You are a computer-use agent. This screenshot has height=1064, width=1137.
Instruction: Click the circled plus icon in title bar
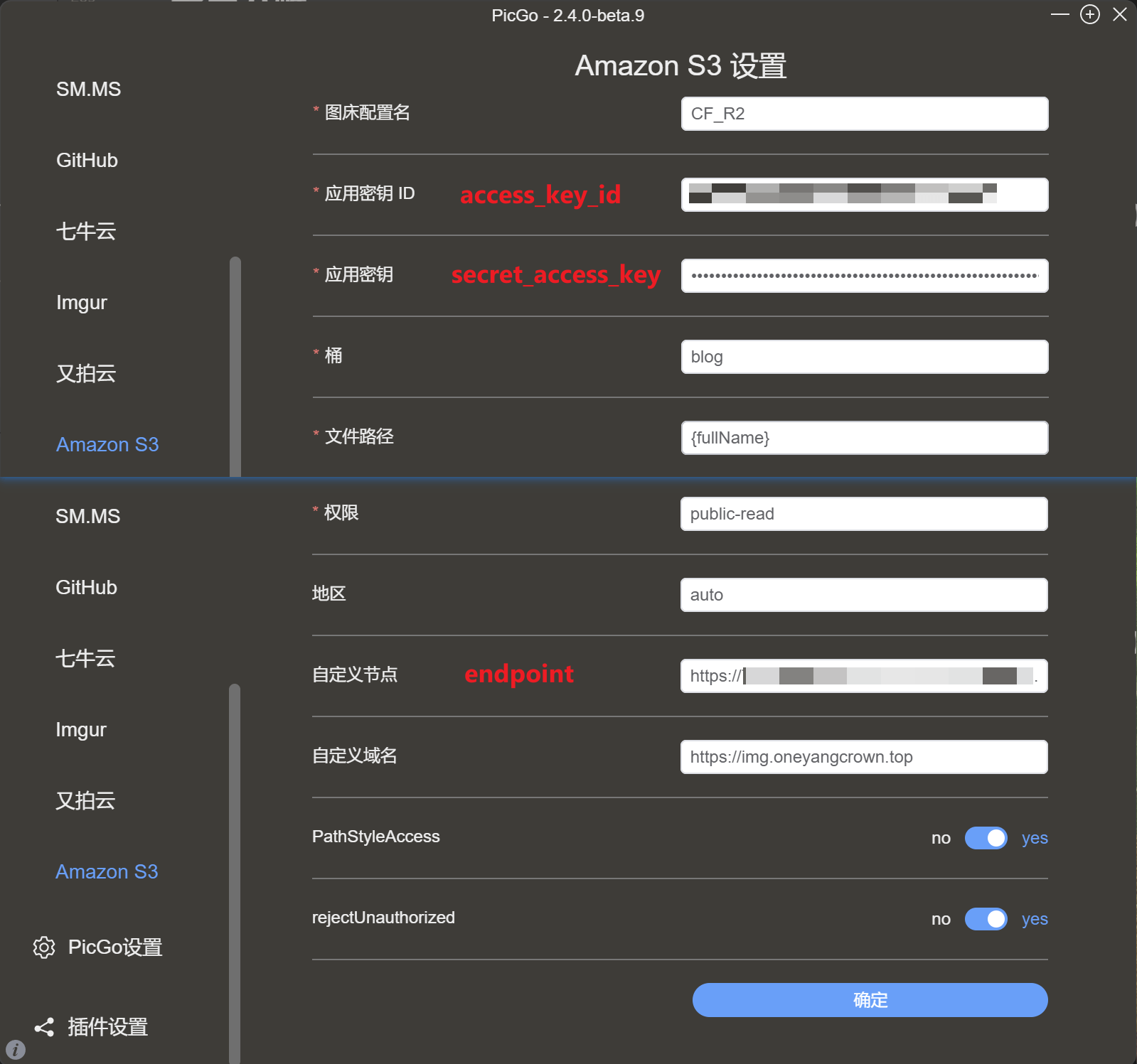point(1089,15)
